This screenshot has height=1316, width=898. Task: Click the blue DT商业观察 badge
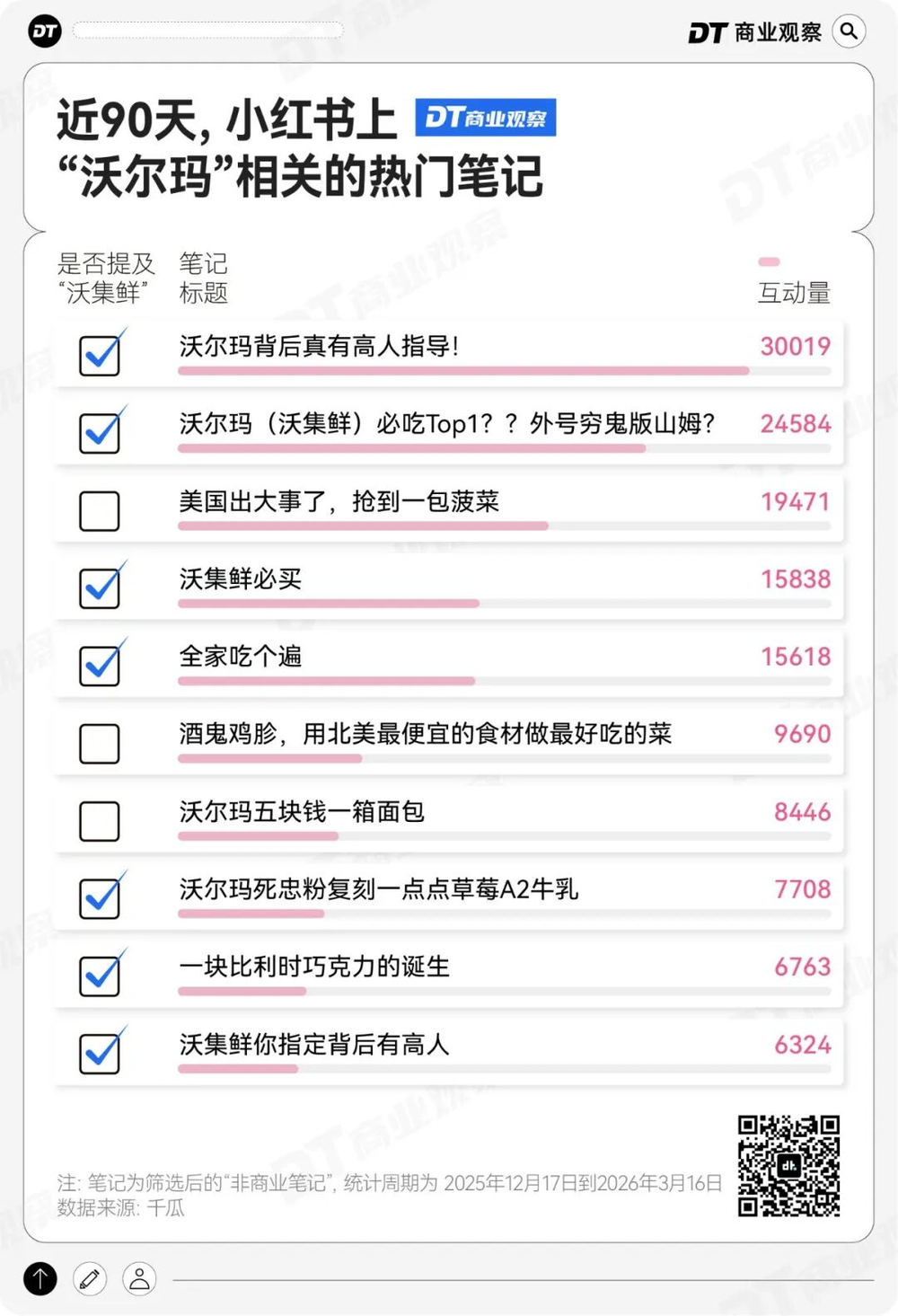(485, 118)
